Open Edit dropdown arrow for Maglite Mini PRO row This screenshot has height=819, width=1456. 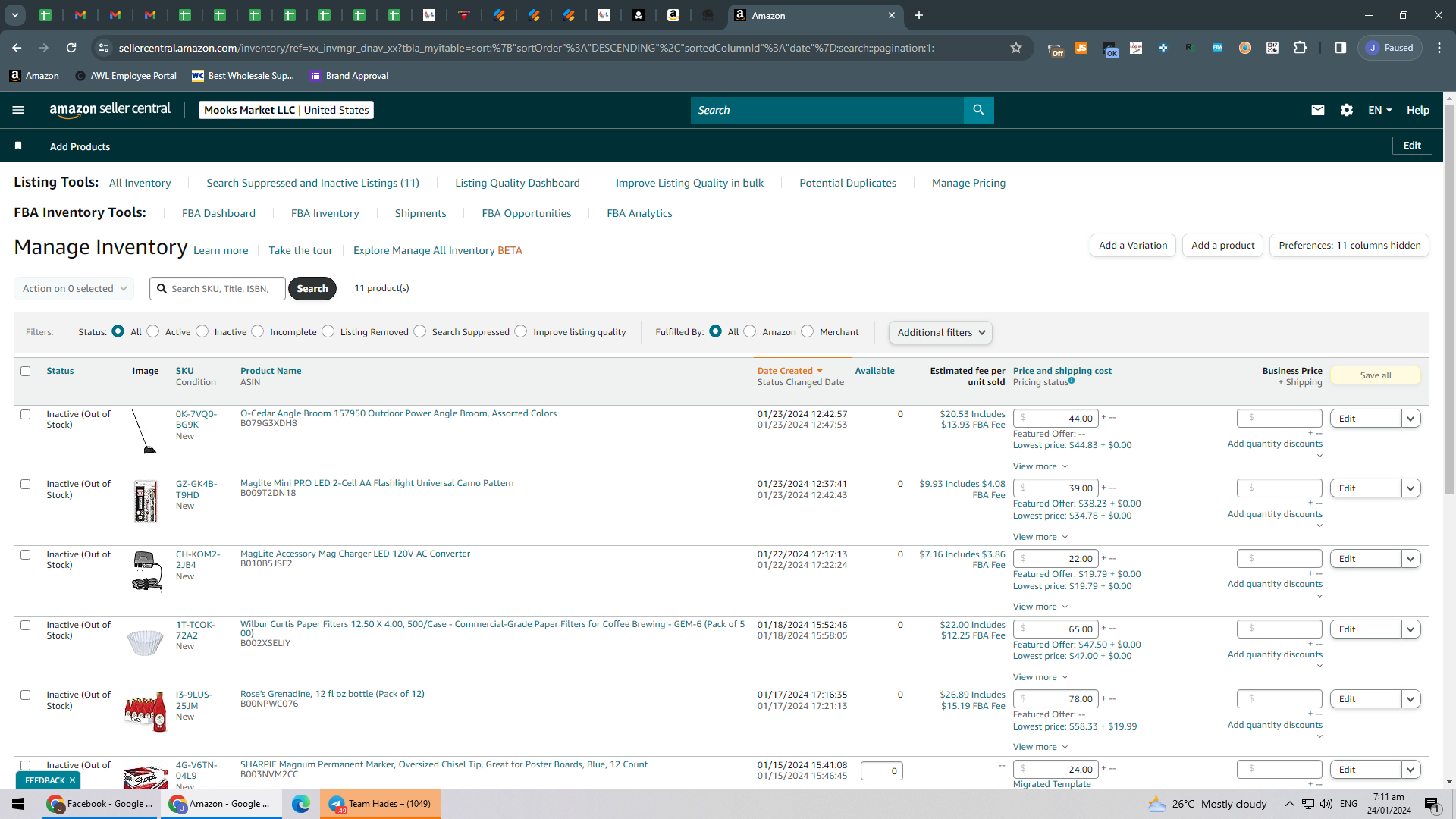click(x=1410, y=488)
